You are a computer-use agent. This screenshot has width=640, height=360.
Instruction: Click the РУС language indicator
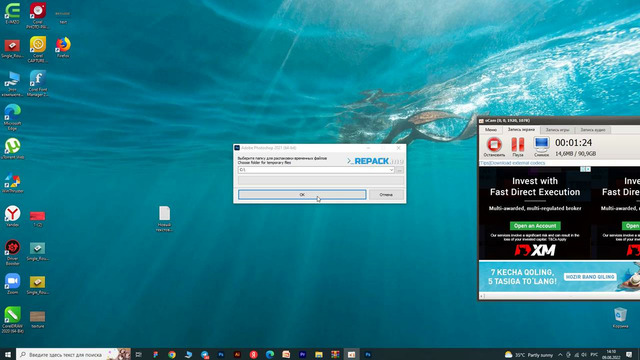tap(594, 354)
